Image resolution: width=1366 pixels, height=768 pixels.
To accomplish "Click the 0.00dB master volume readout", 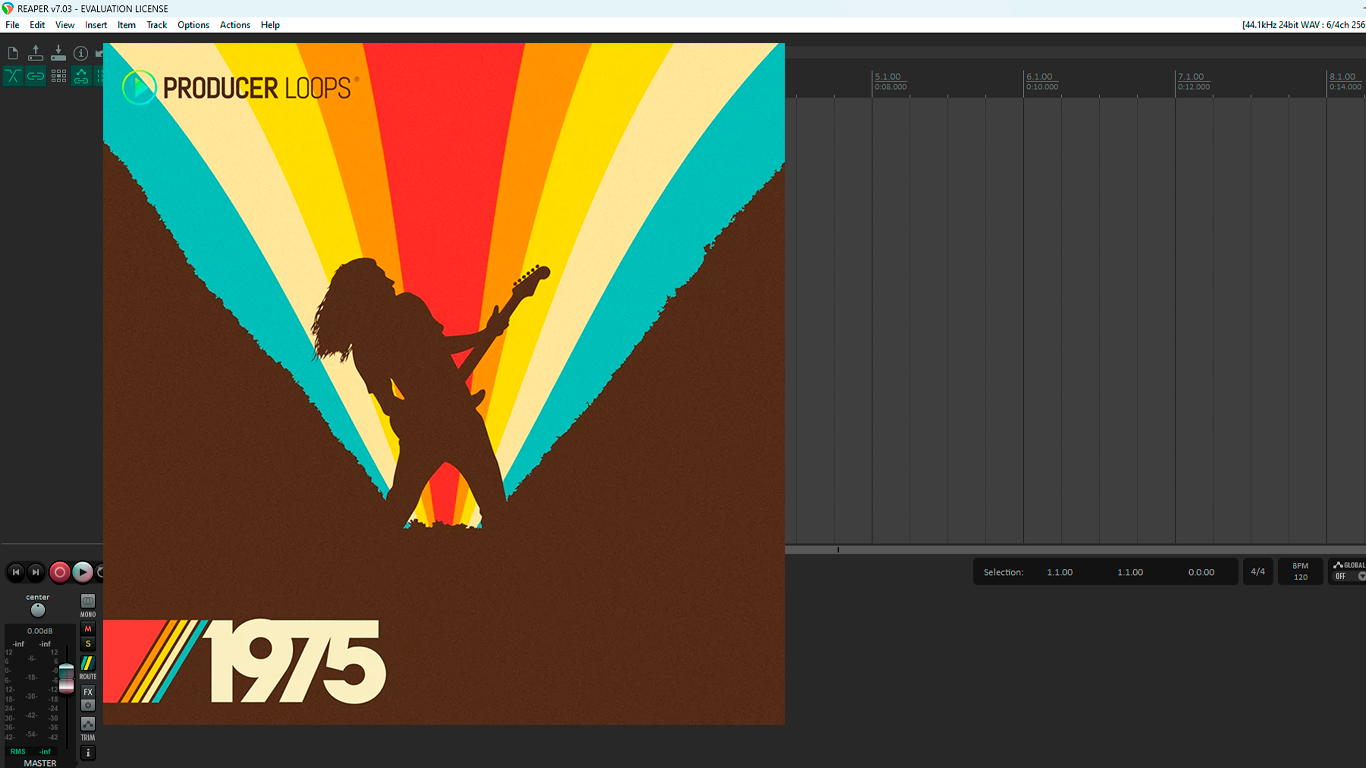I will (40, 631).
